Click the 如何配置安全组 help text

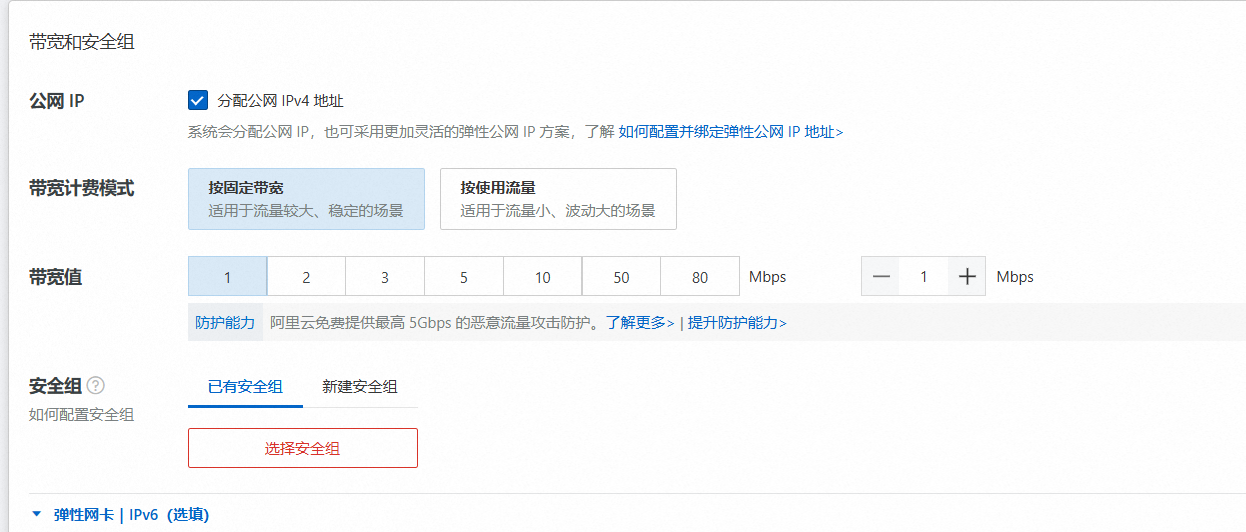click(x=82, y=415)
